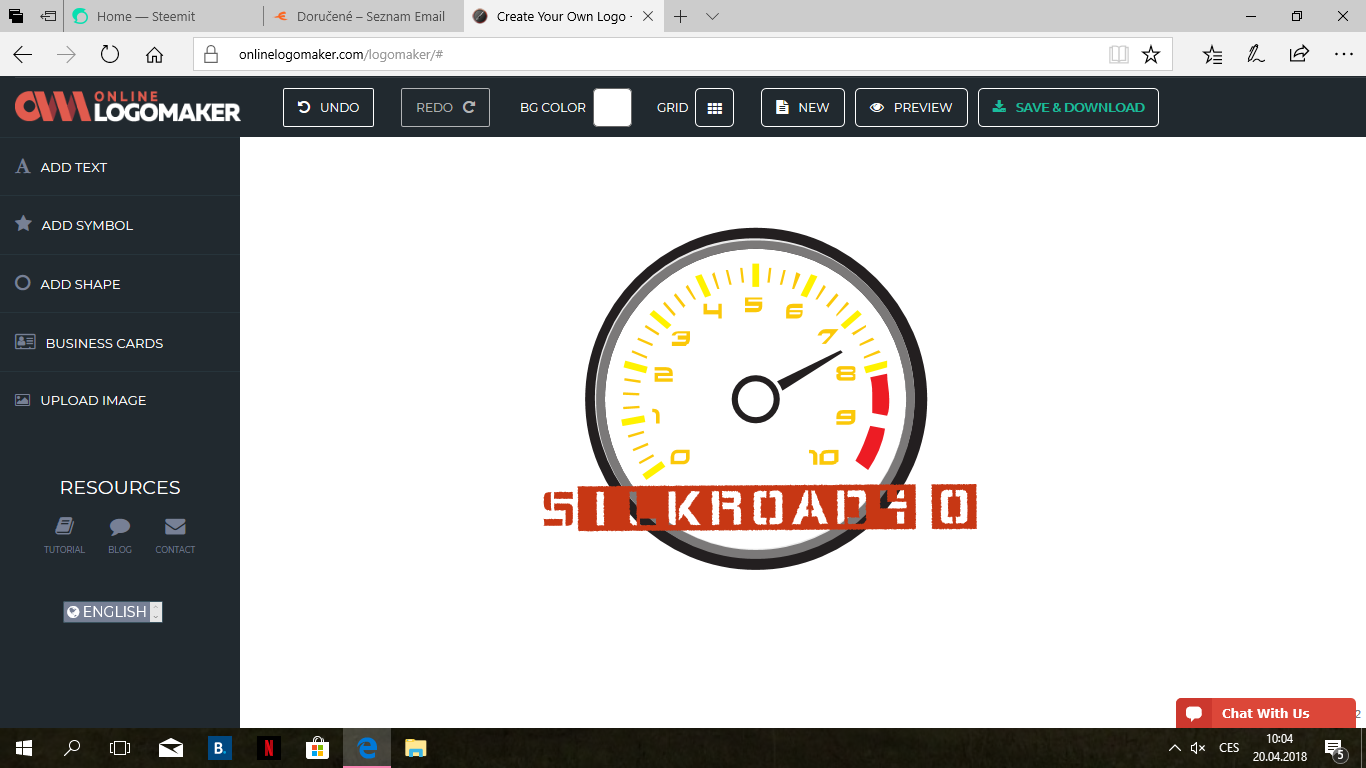Click the Save & Download button
Screen dimensions: 1366x768
pos(1067,108)
